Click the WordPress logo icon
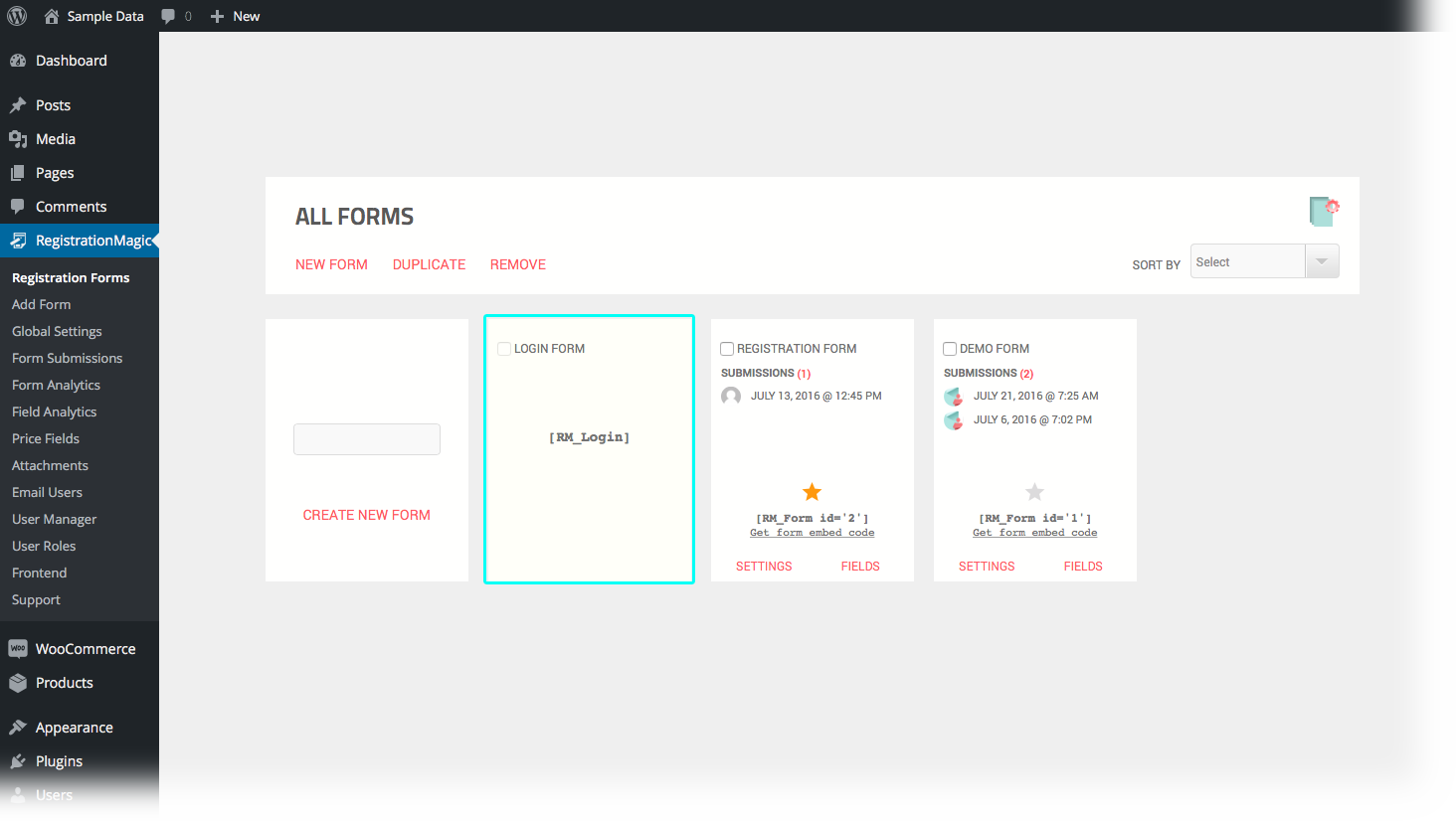The height and width of the screenshot is (821, 1456). click(17, 16)
